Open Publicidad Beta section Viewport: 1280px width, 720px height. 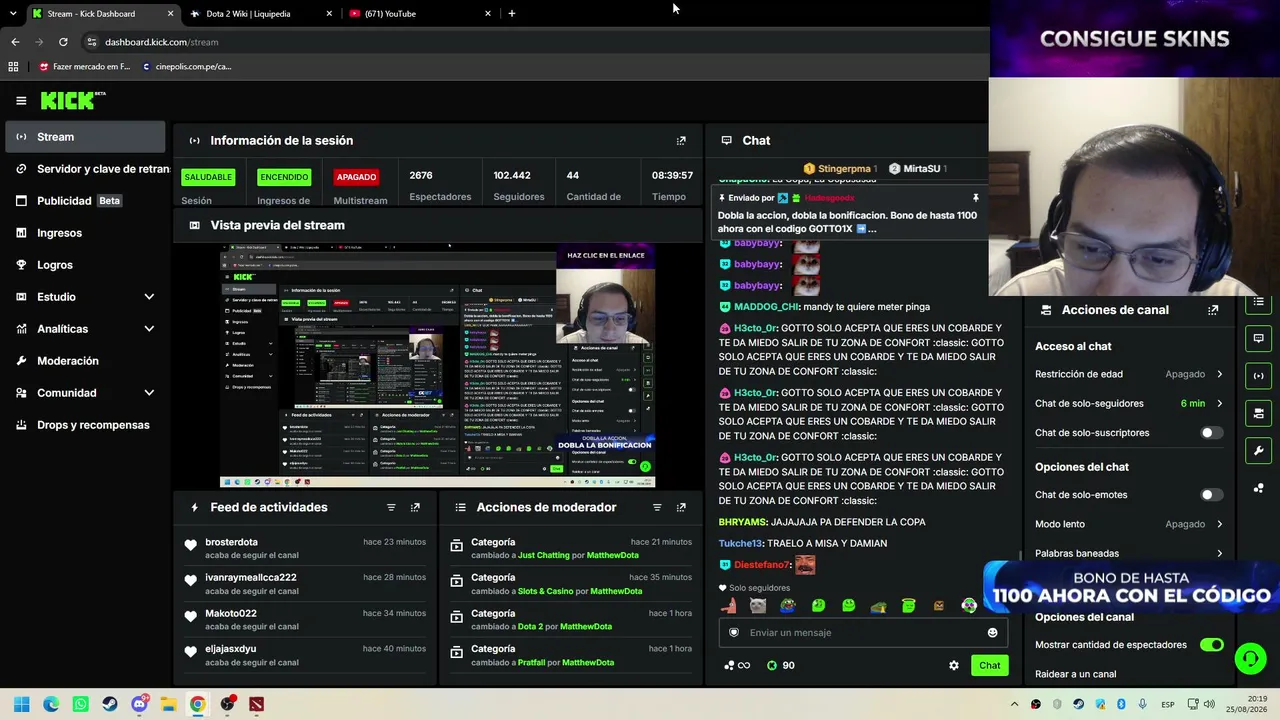(85, 201)
